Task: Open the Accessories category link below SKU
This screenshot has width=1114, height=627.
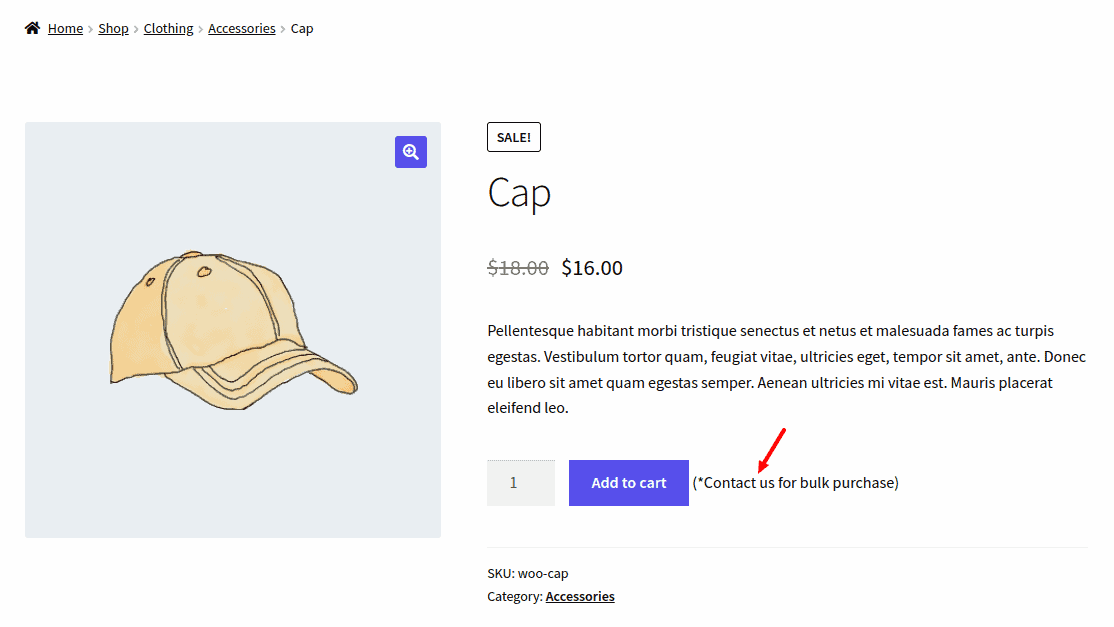Action: (580, 597)
